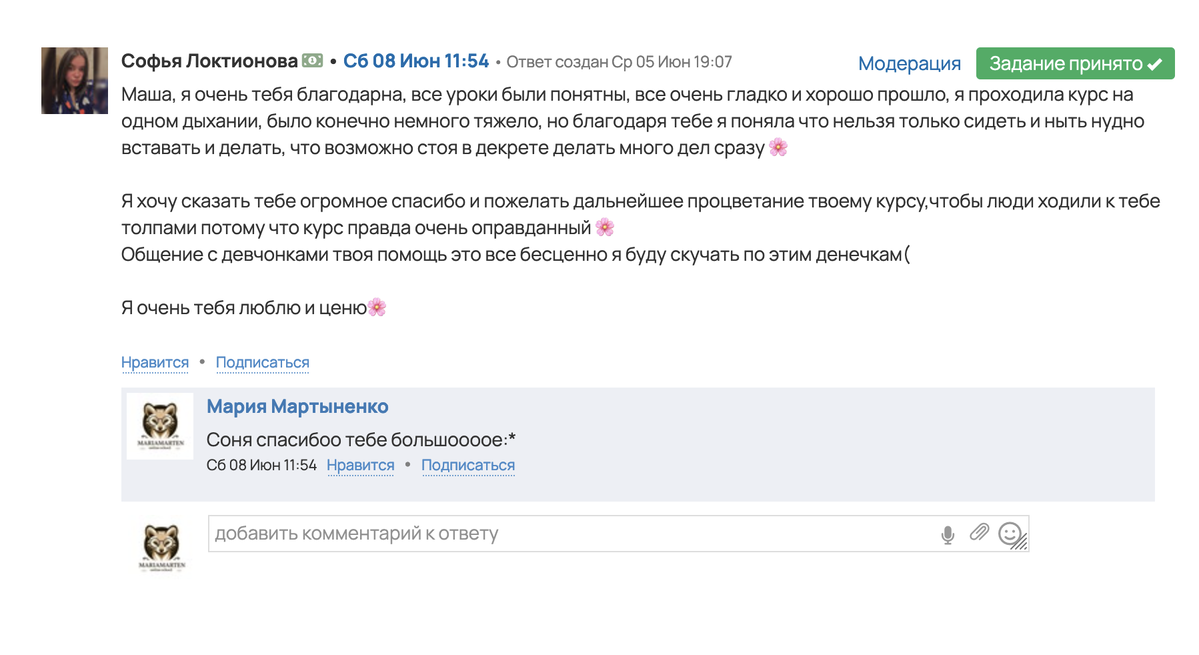Click the blue Сб 08 Июн 11:54 date link
Viewport: 1199px width, 655px height.
click(416, 61)
